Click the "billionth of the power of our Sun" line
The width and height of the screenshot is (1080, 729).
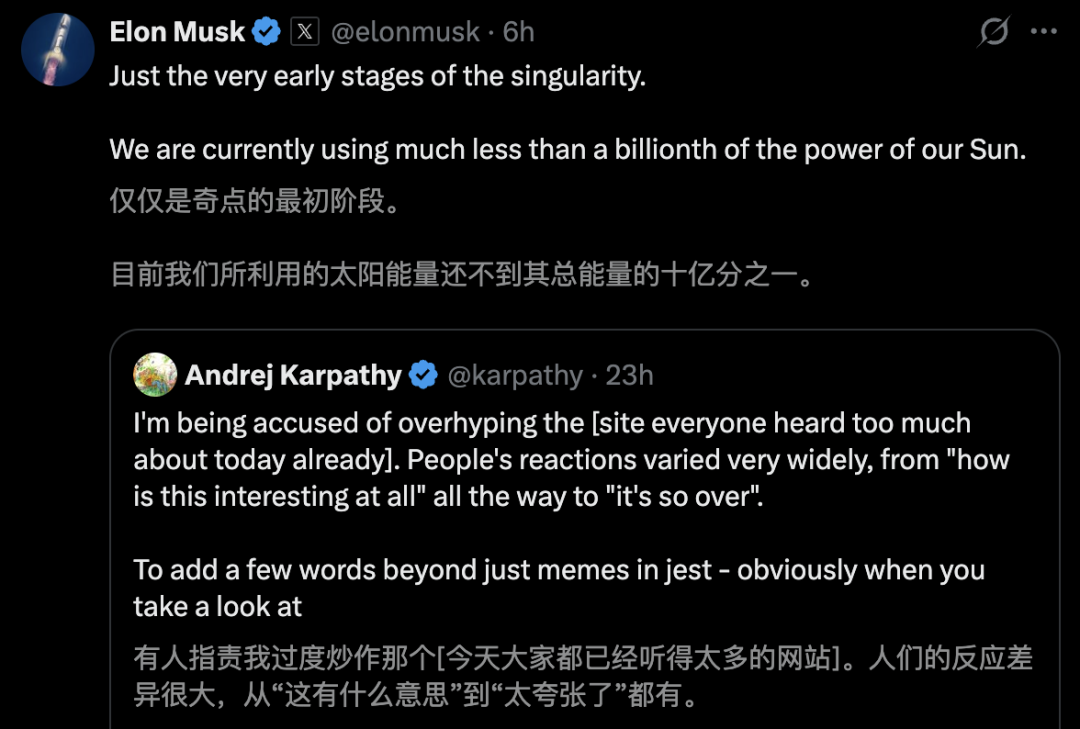tap(568, 150)
